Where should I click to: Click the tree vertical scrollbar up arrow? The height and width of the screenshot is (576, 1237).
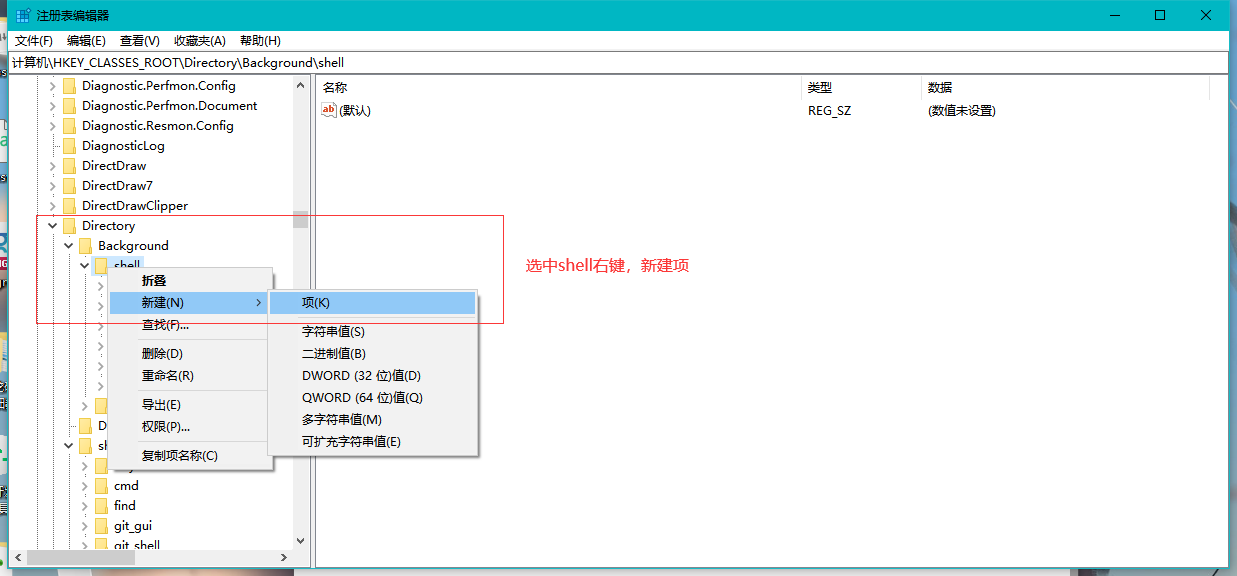tap(300, 86)
